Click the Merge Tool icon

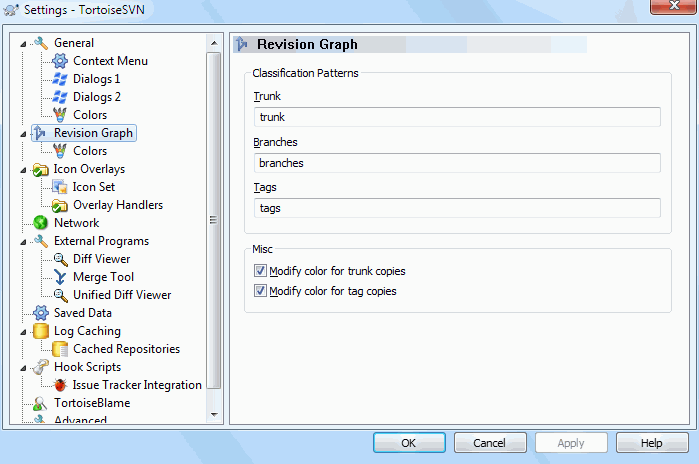click(x=60, y=277)
